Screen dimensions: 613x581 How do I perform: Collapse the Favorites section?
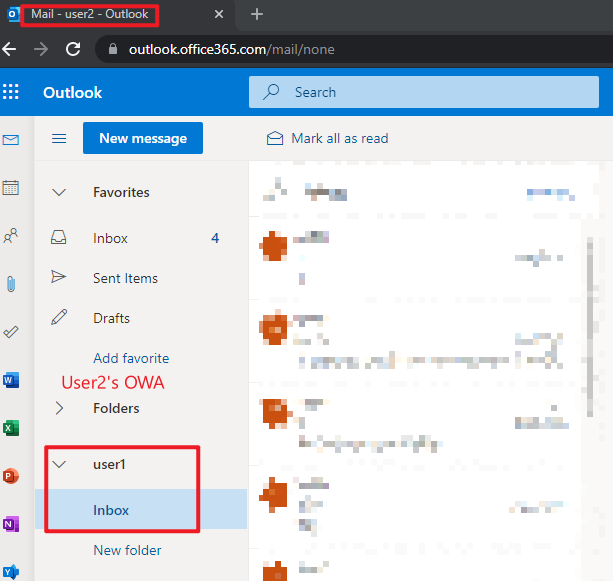(59, 192)
